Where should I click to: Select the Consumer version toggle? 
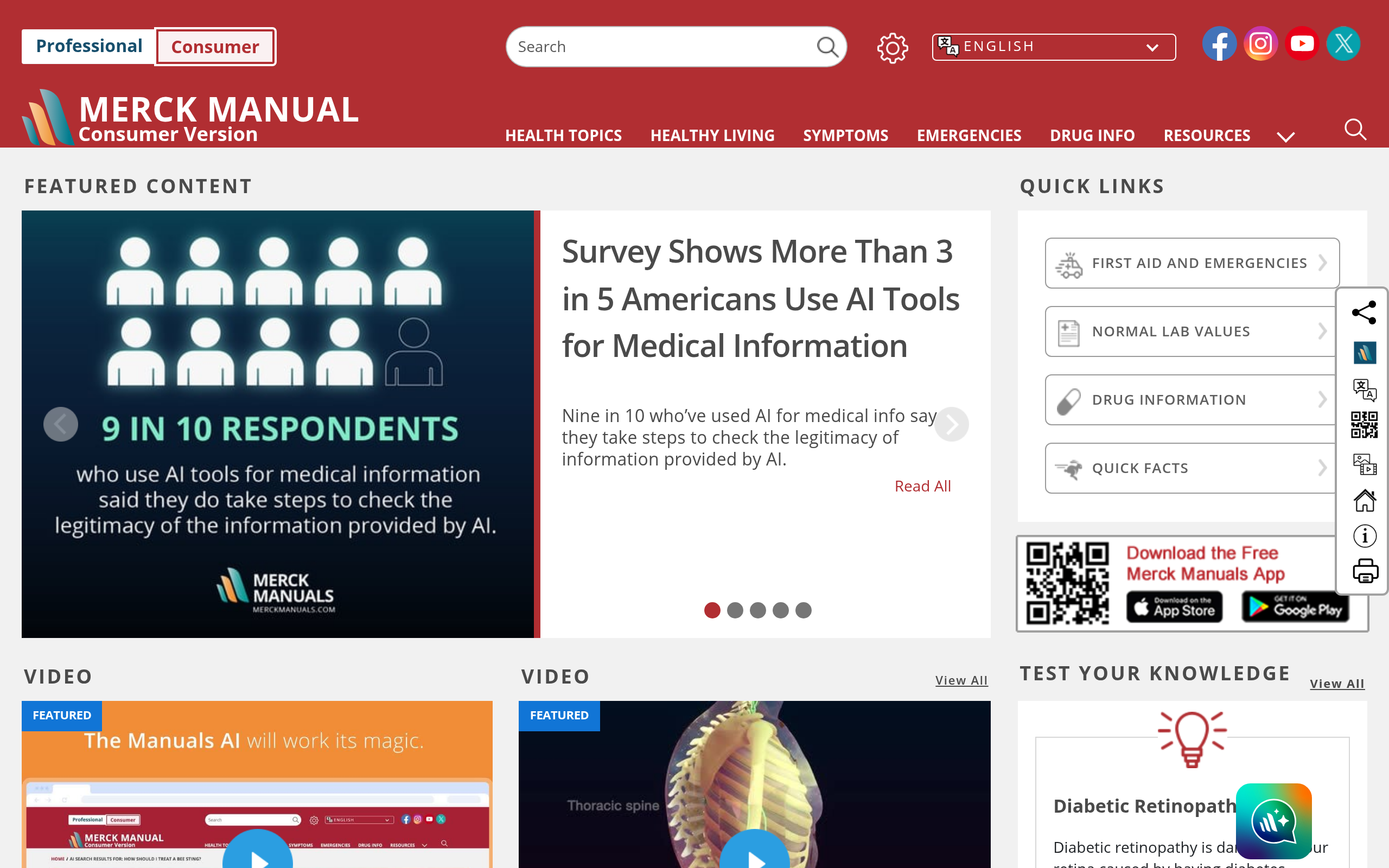pyautogui.click(x=215, y=47)
